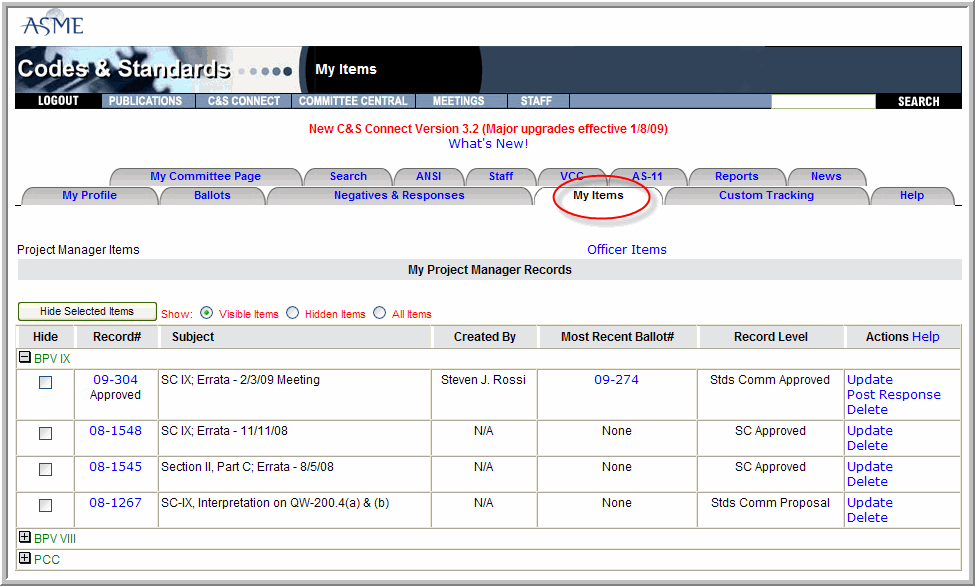Viewport: 975px width, 586px height.
Task: Delete record 08-1267
Action: pyautogui.click(x=867, y=518)
